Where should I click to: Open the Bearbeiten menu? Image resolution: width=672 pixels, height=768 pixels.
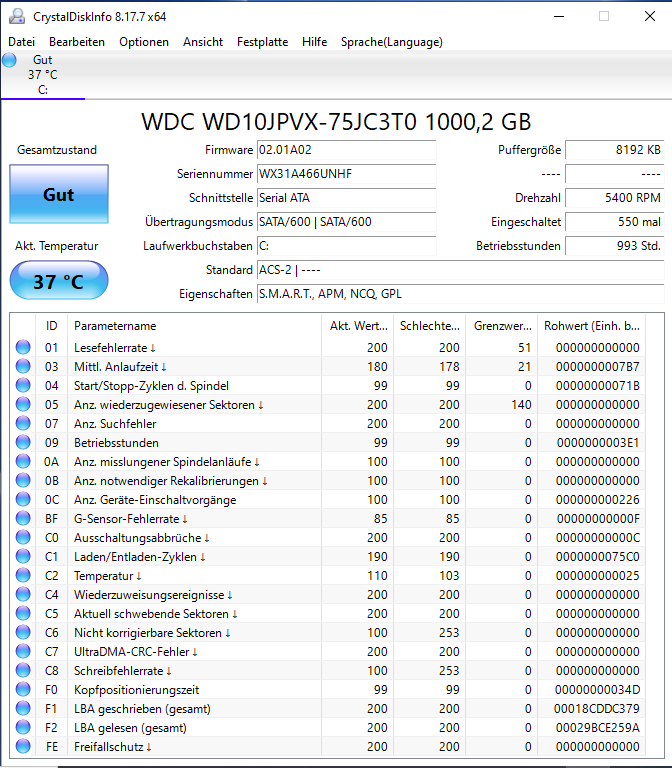77,42
